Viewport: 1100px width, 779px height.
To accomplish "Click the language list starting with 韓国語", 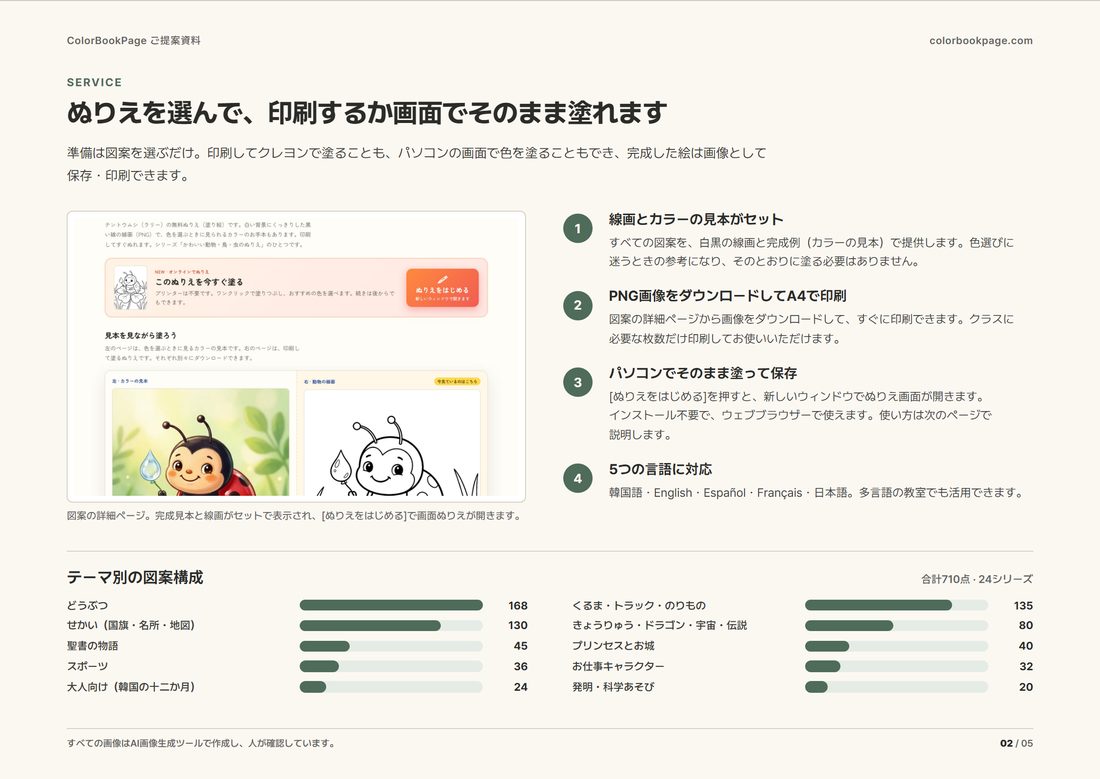I will (815, 493).
